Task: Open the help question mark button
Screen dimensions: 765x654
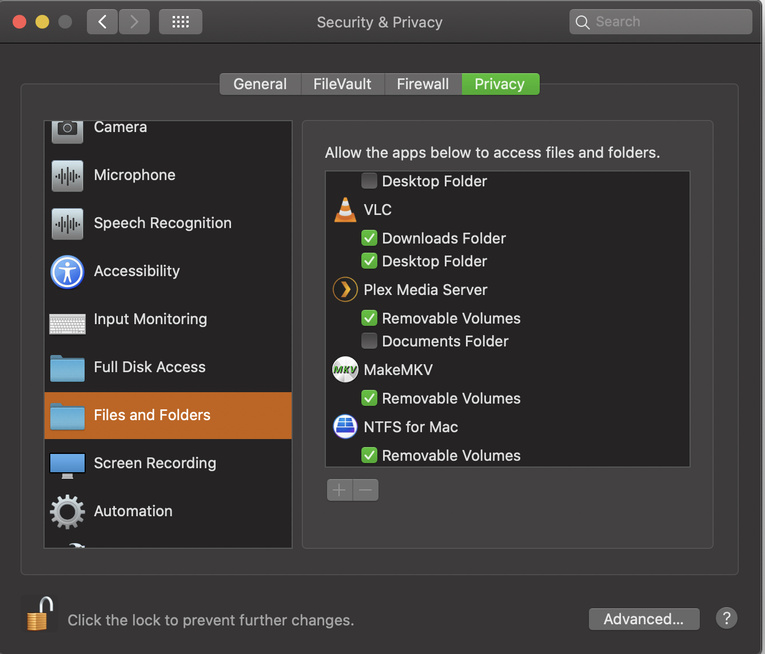Action: 727,618
